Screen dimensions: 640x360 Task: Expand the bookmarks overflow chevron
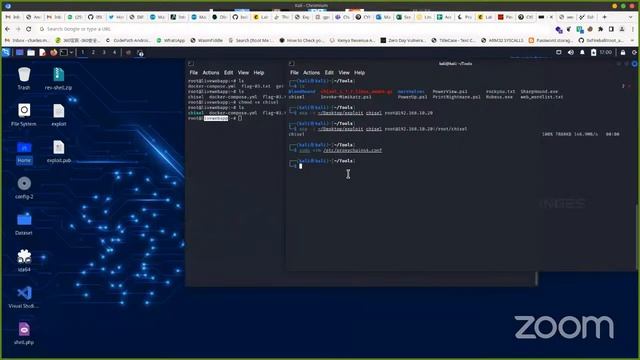(632, 40)
